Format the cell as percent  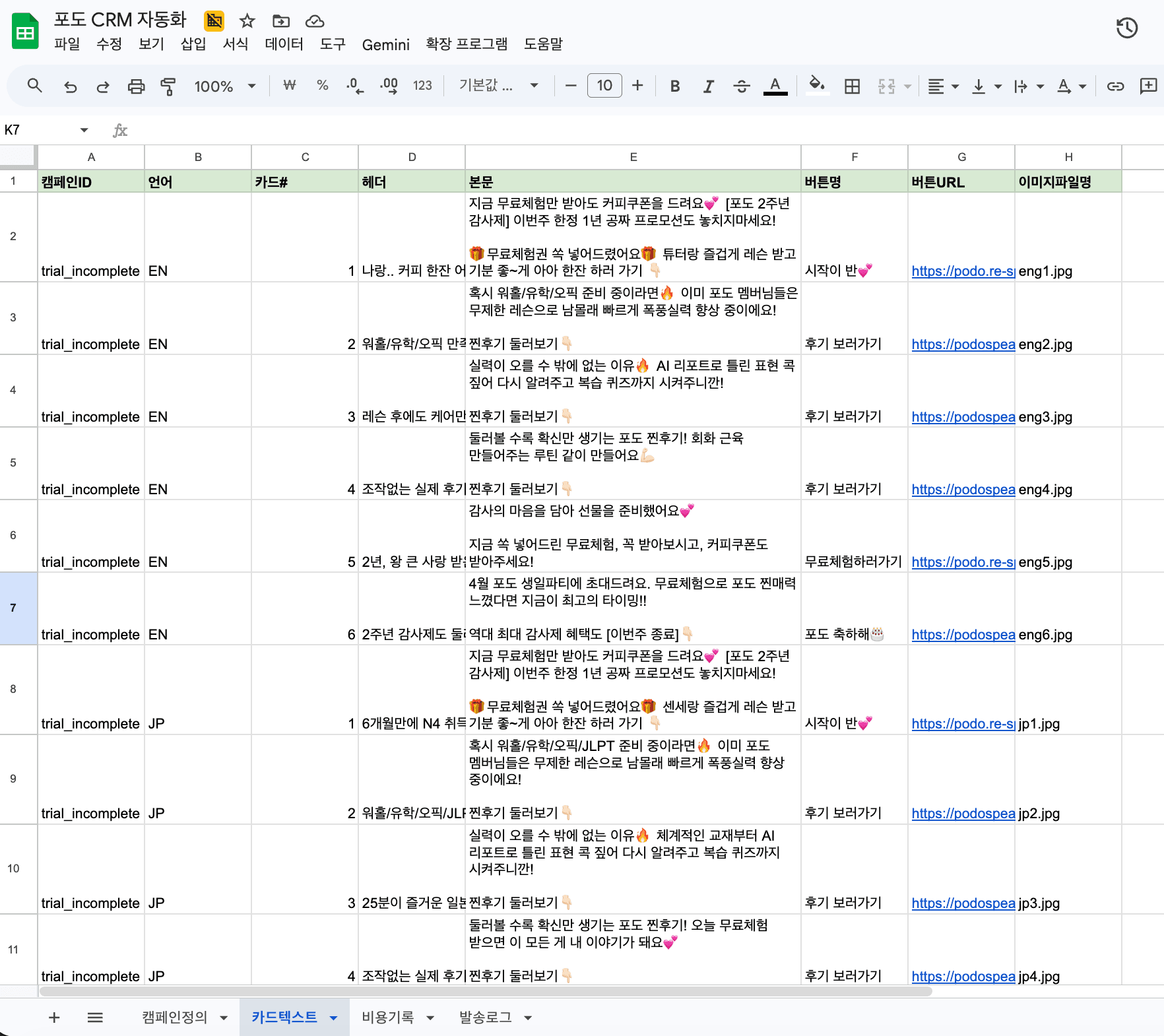(322, 86)
